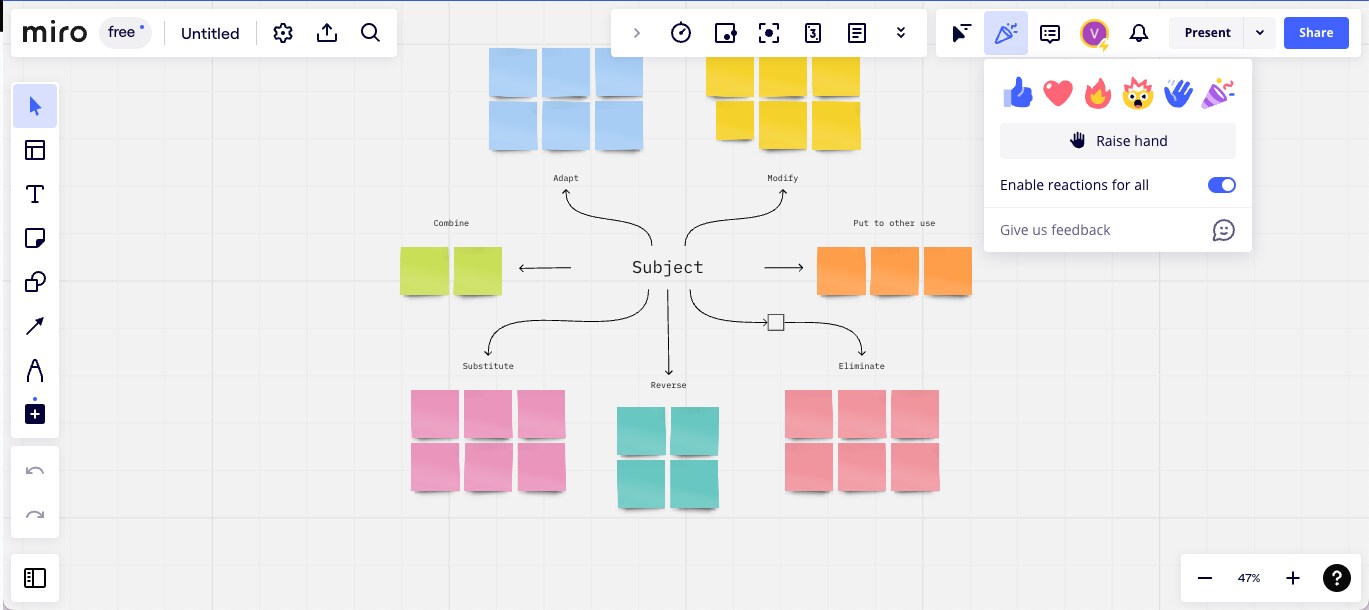Zoom in with plus button
The height and width of the screenshot is (610, 1369).
[x=1293, y=578]
